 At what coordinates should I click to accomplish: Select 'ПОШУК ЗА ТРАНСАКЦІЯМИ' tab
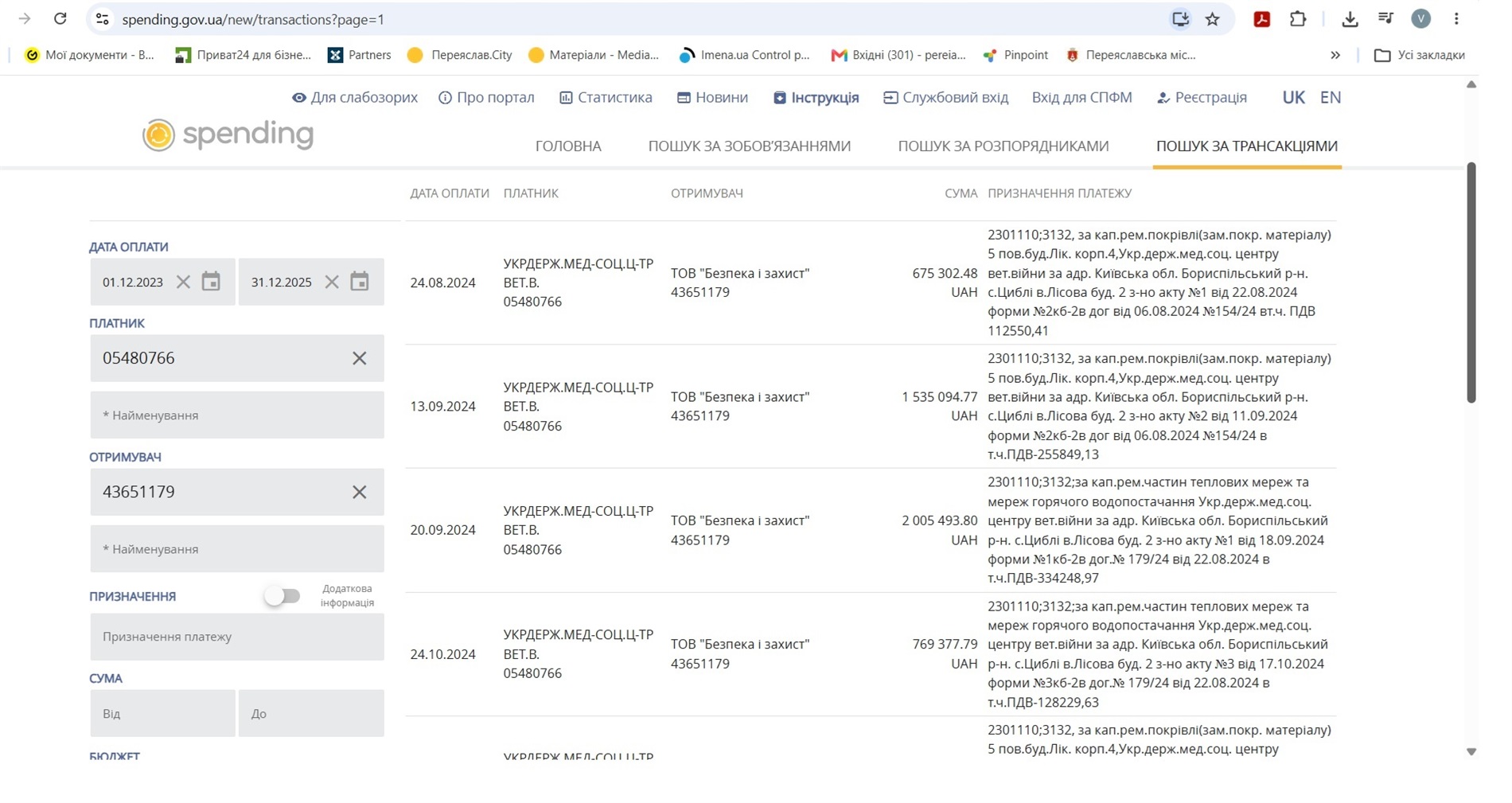(x=1247, y=146)
